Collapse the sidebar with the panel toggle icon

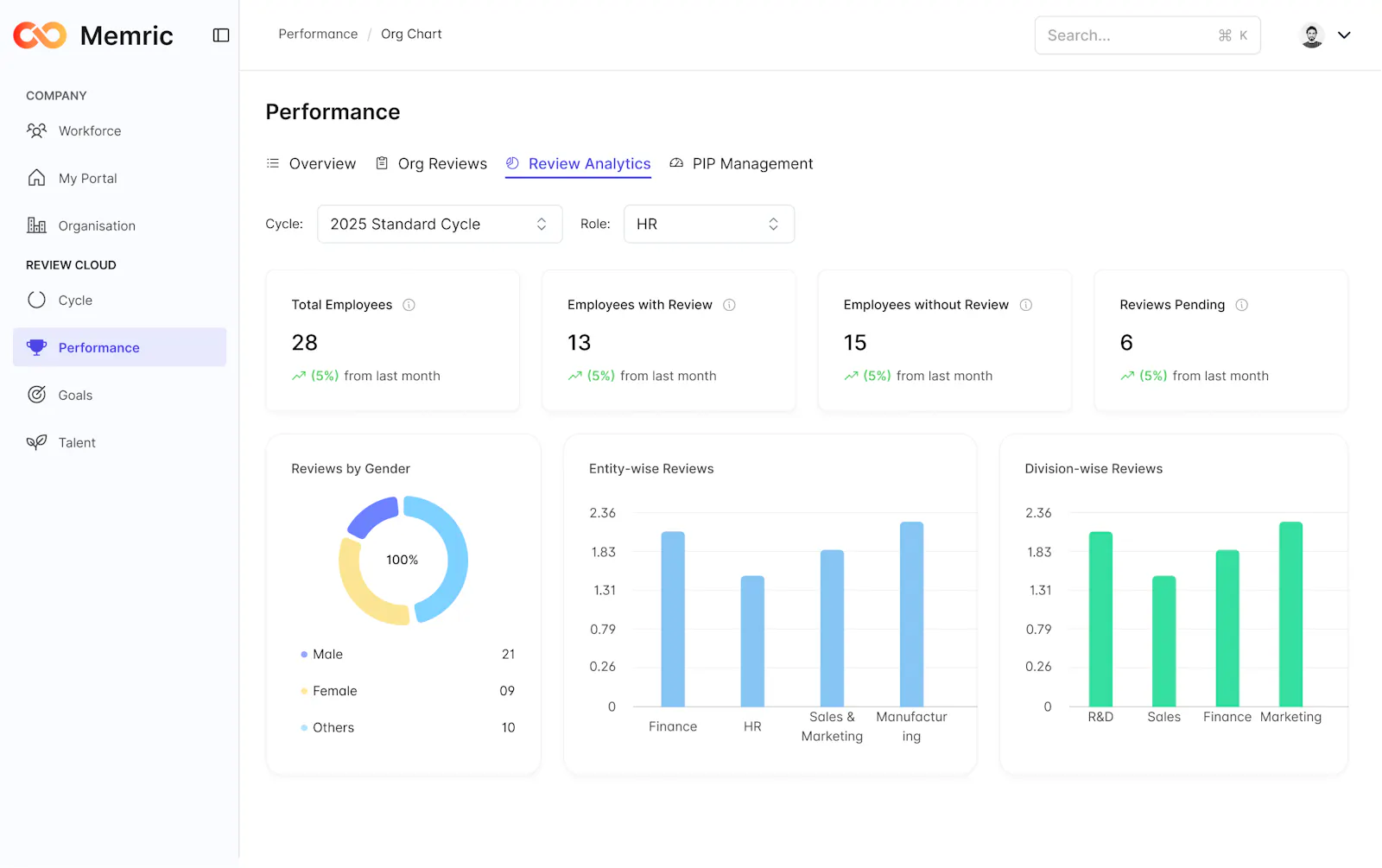[221, 35]
